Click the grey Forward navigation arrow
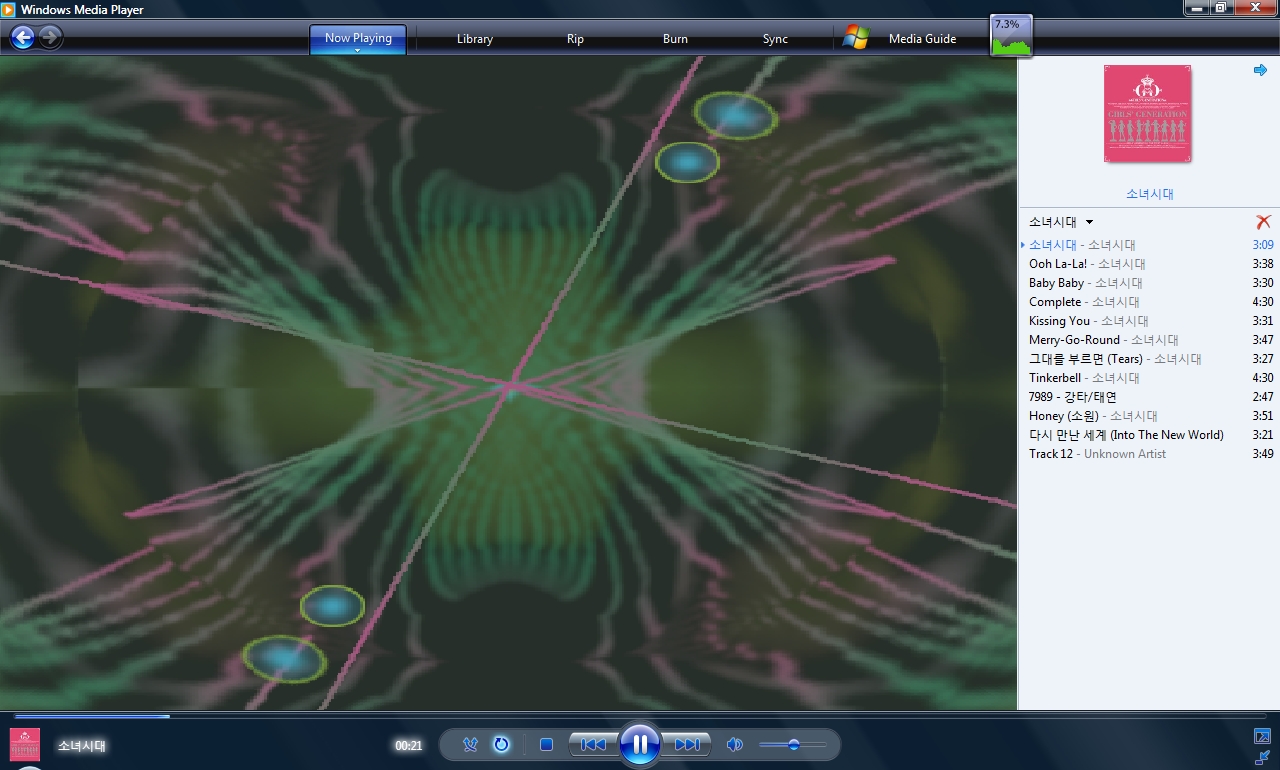This screenshot has height=770, width=1280. tap(51, 38)
